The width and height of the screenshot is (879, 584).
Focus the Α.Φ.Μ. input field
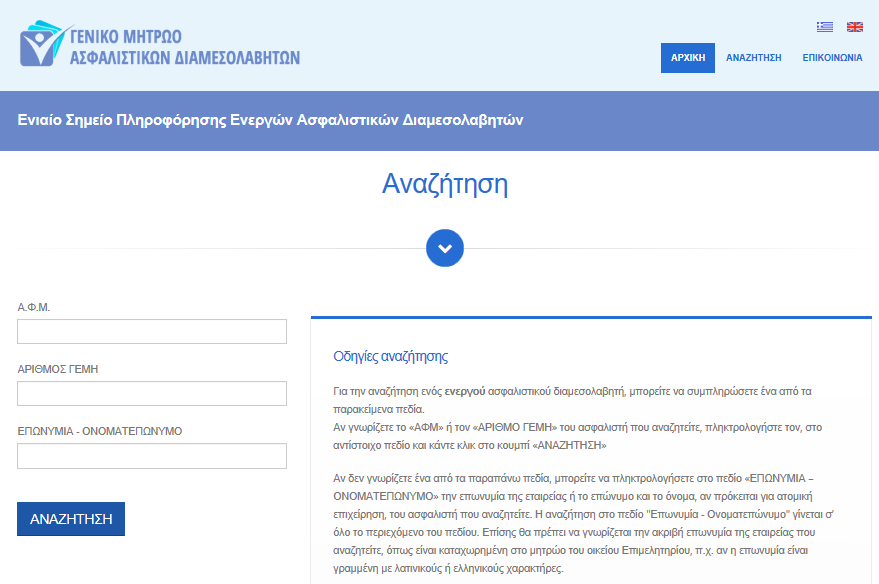point(152,332)
